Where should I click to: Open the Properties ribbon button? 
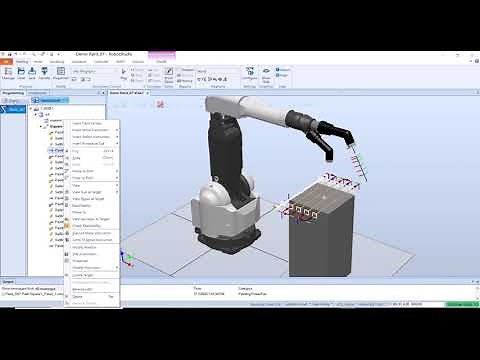coord(61,73)
